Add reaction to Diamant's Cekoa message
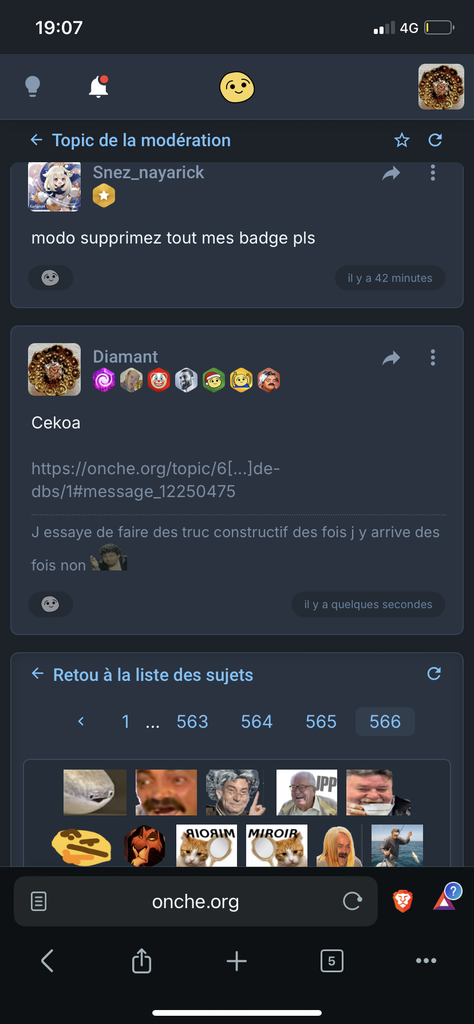This screenshot has width=474, height=1024. [x=50, y=604]
